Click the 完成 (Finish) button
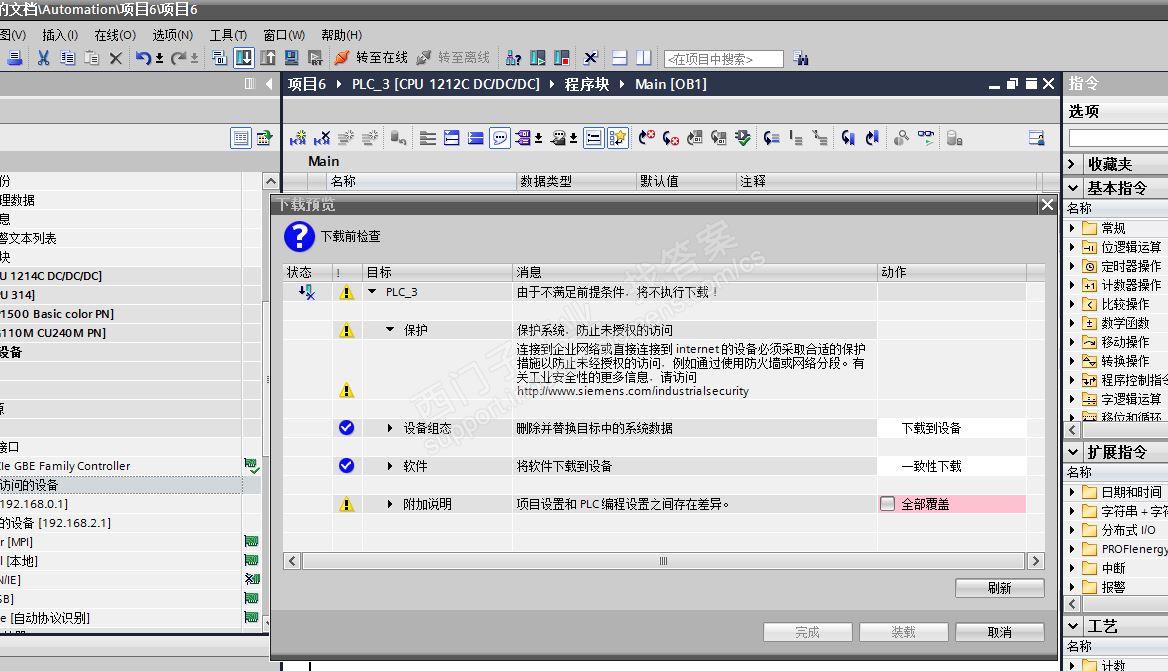This screenshot has width=1168, height=671. point(807,632)
